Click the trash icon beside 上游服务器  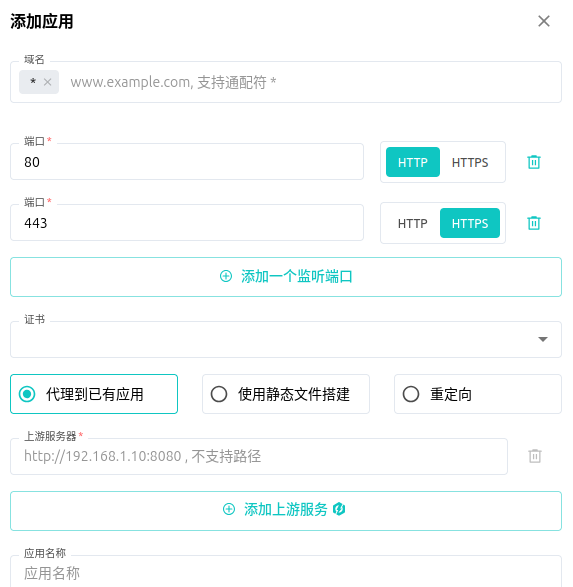click(x=534, y=456)
